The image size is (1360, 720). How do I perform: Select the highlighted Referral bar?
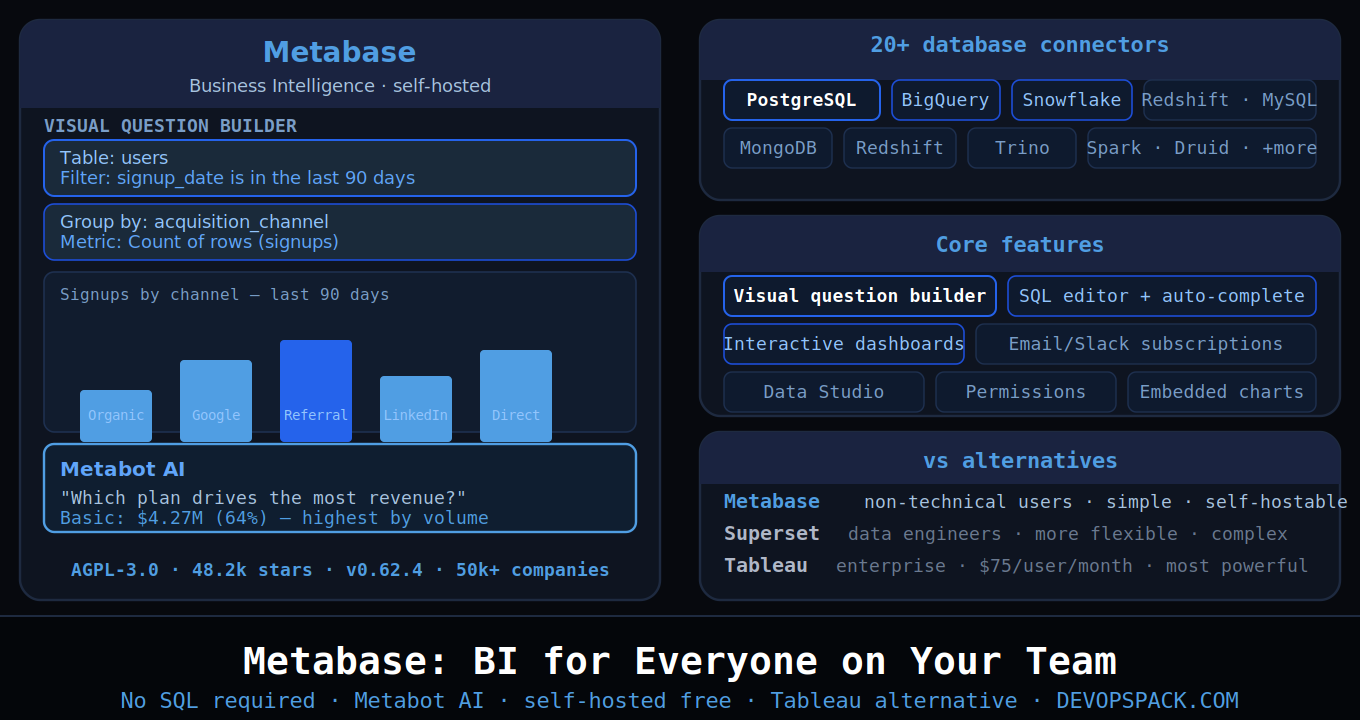tap(316, 391)
